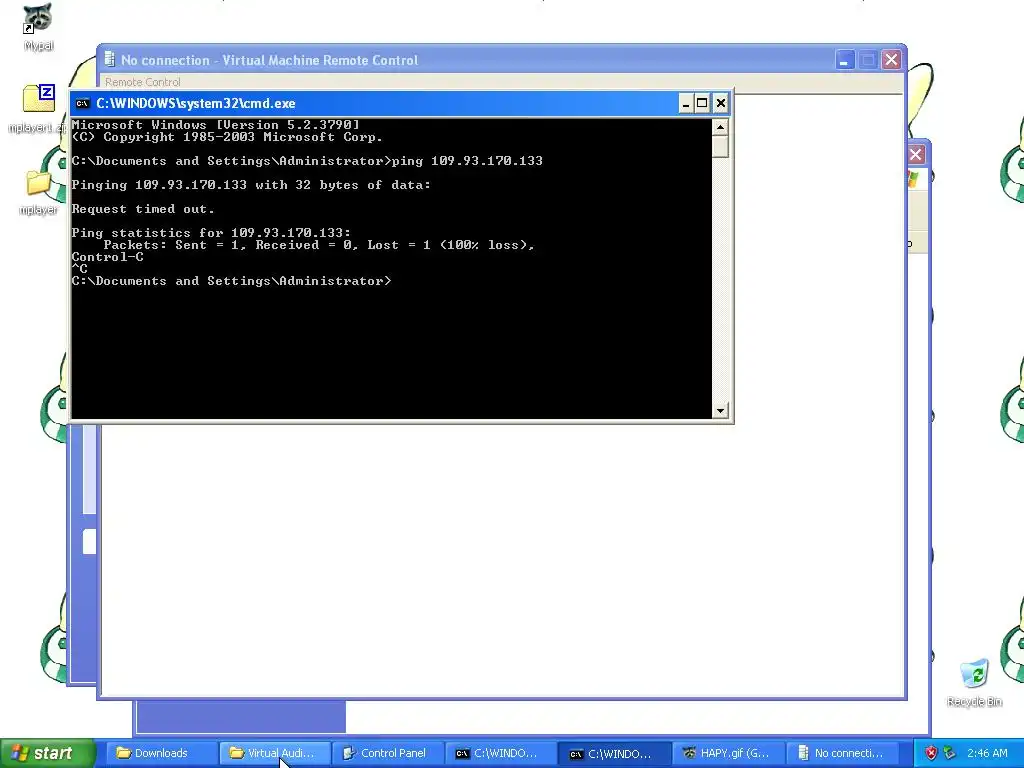Click the cmd scrollbar down arrow
Image resolution: width=1024 pixels, height=768 pixels.
click(x=720, y=410)
